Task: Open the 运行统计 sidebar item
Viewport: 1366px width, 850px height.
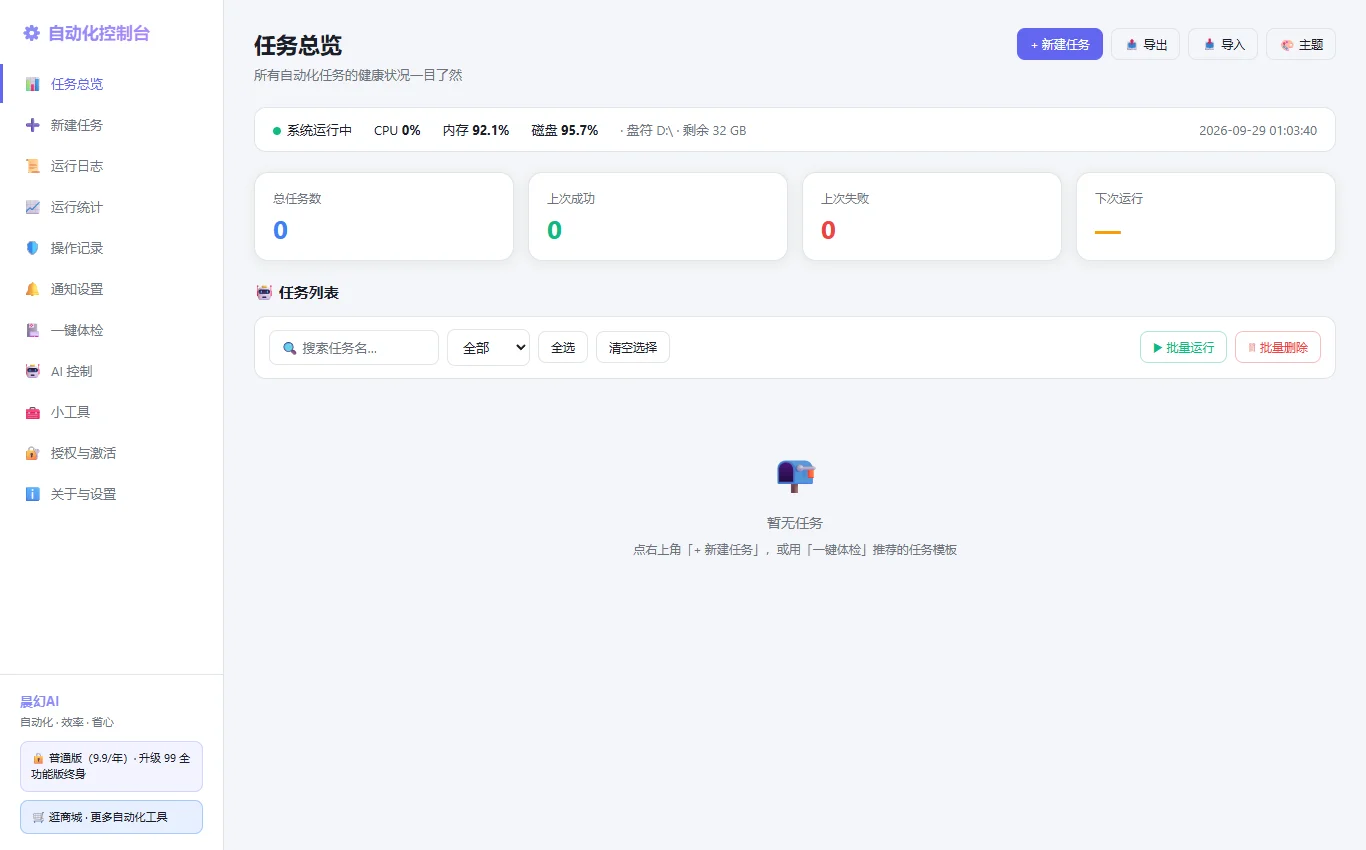Action: coord(112,207)
